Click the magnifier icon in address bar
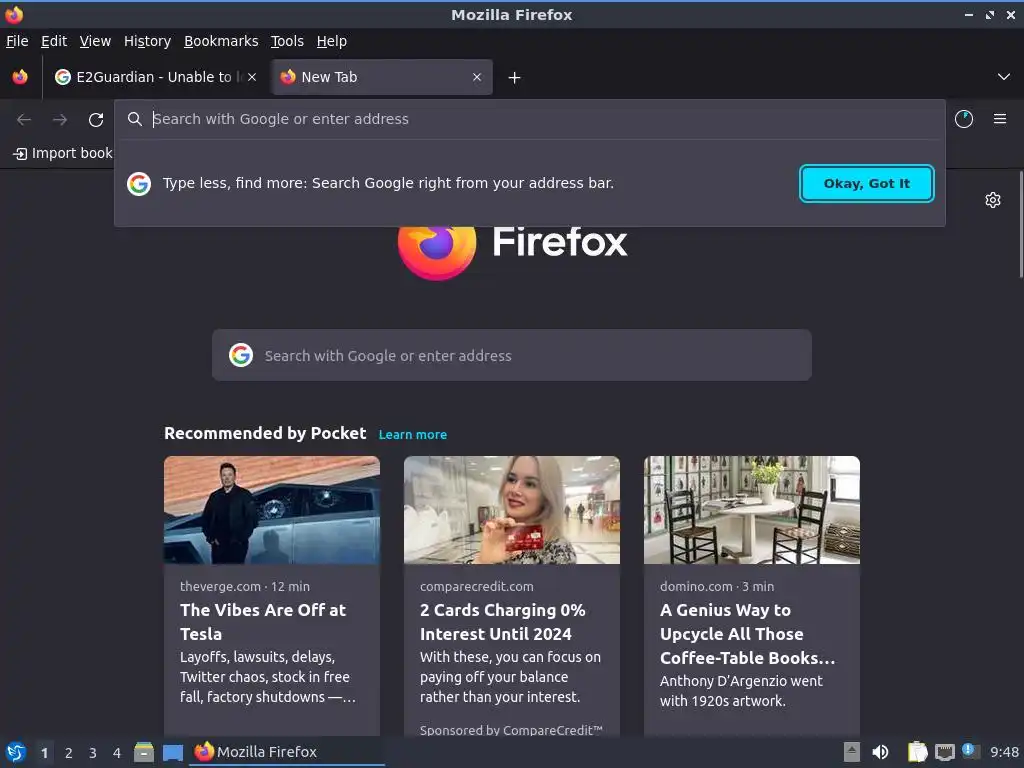This screenshot has width=1024, height=768. (x=135, y=119)
